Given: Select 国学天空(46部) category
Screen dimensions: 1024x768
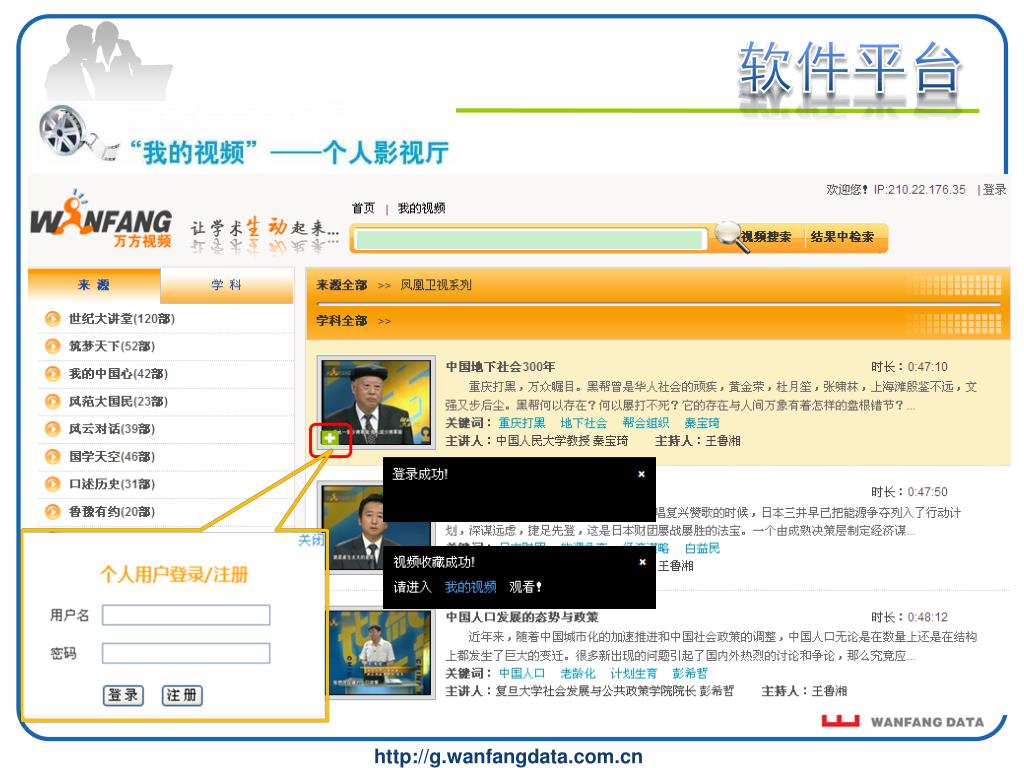Looking at the screenshot, I should click(112, 456).
